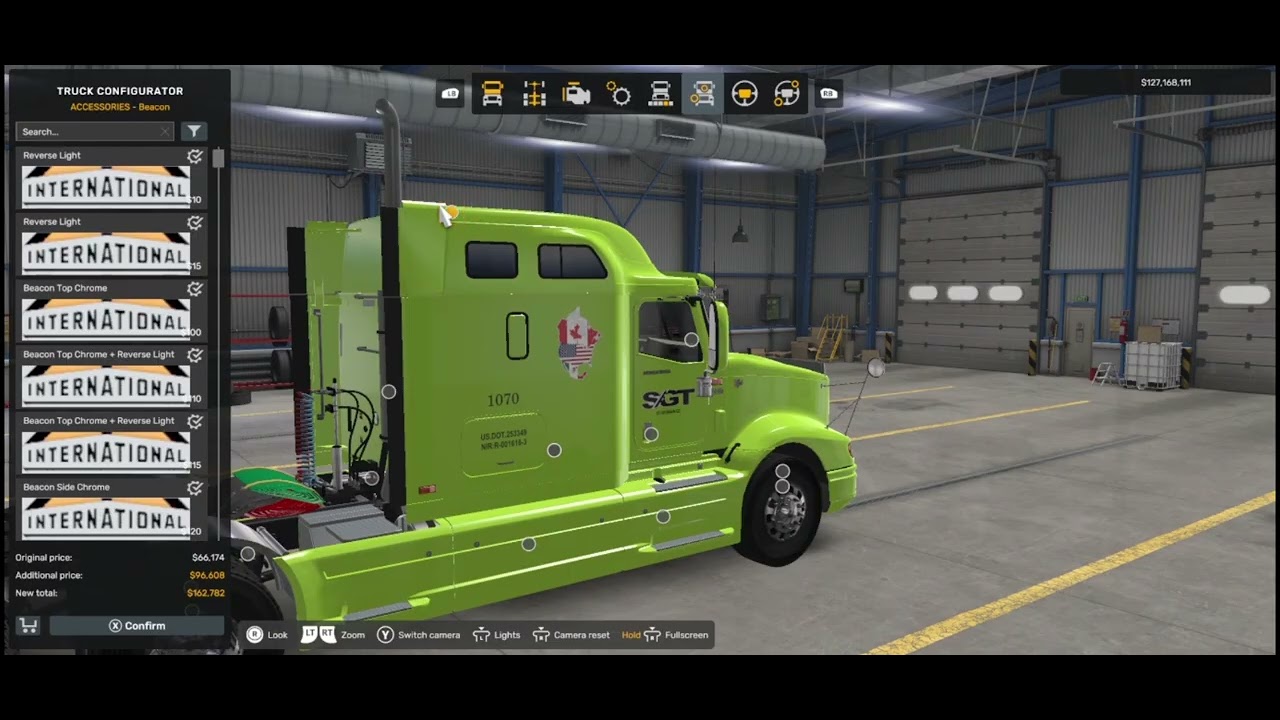
Task: Click the Camera reset control icon
Action: [541, 635]
